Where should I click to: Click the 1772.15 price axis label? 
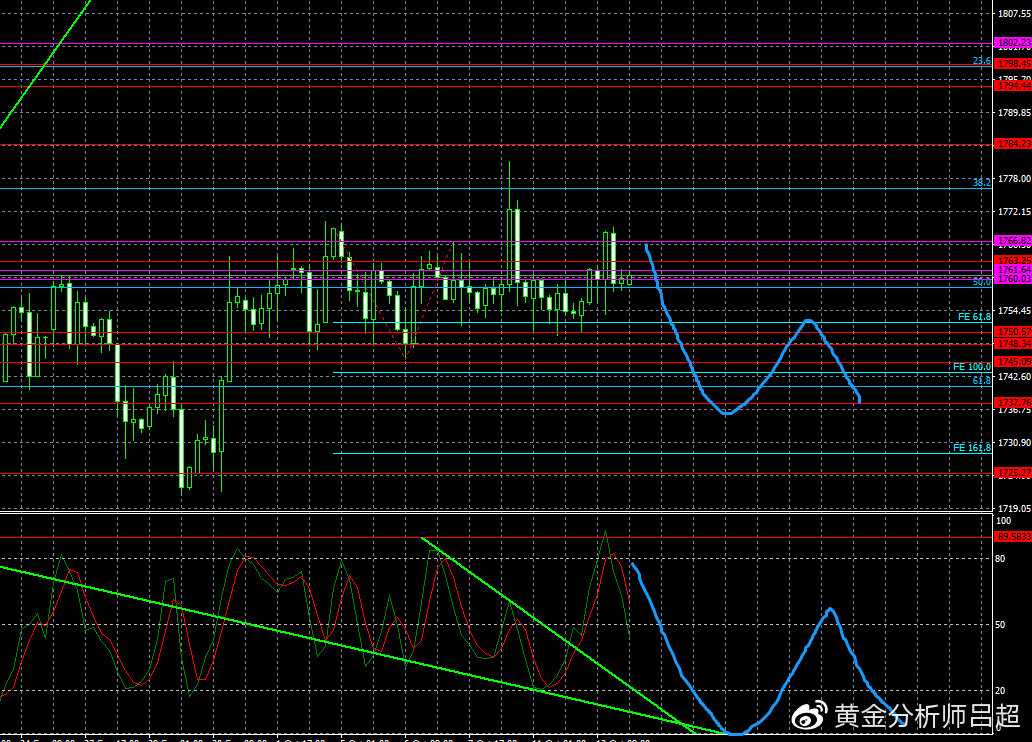coord(1014,211)
